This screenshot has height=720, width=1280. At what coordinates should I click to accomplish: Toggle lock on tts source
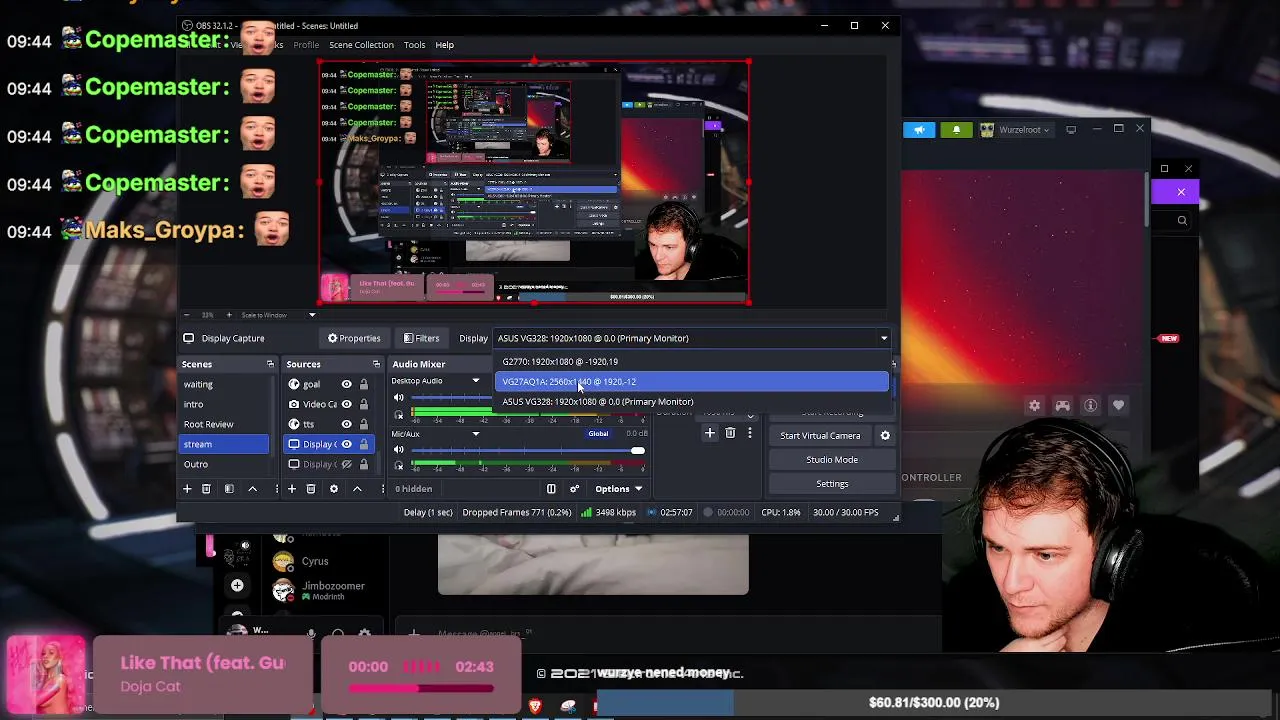click(364, 424)
